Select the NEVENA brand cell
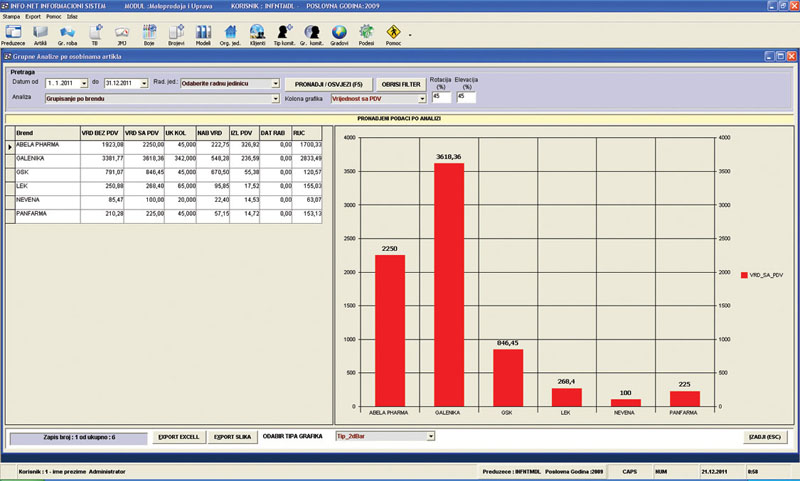The width and height of the screenshot is (800, 481). pyautogui.click(x=47, y=201)
